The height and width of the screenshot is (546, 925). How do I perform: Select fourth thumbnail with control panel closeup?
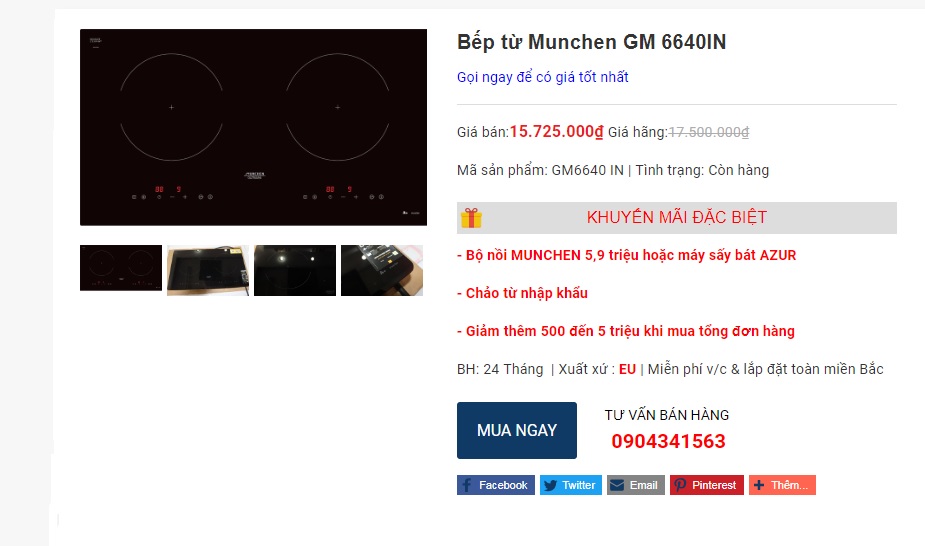coord(382,270)
